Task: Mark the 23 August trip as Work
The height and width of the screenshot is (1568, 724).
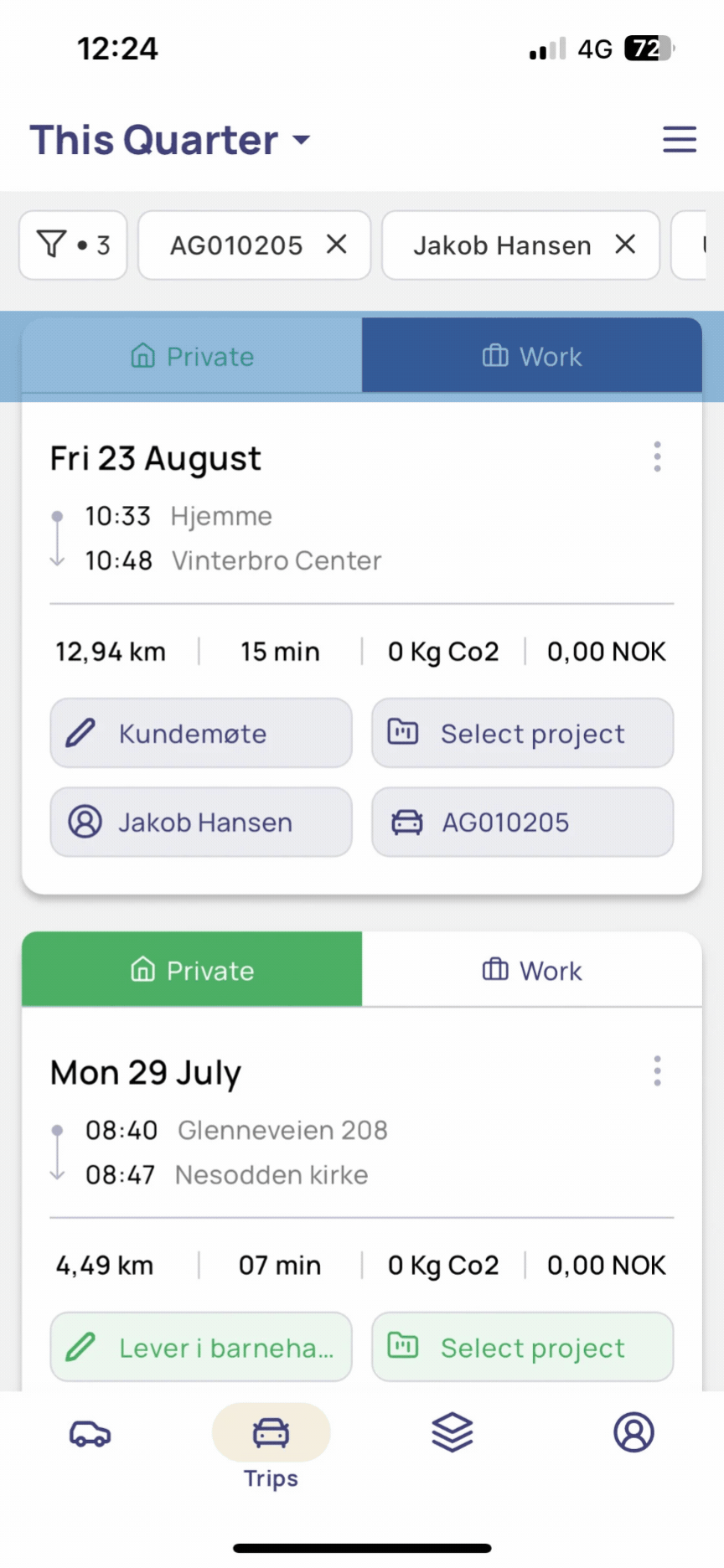Action: pos(532,356)
